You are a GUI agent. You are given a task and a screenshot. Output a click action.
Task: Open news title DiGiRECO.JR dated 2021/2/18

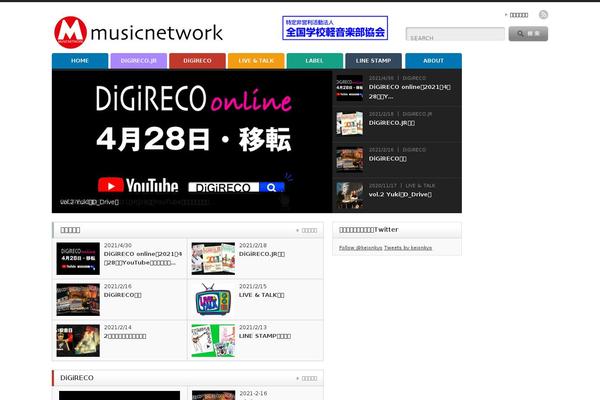coord(262,254)
